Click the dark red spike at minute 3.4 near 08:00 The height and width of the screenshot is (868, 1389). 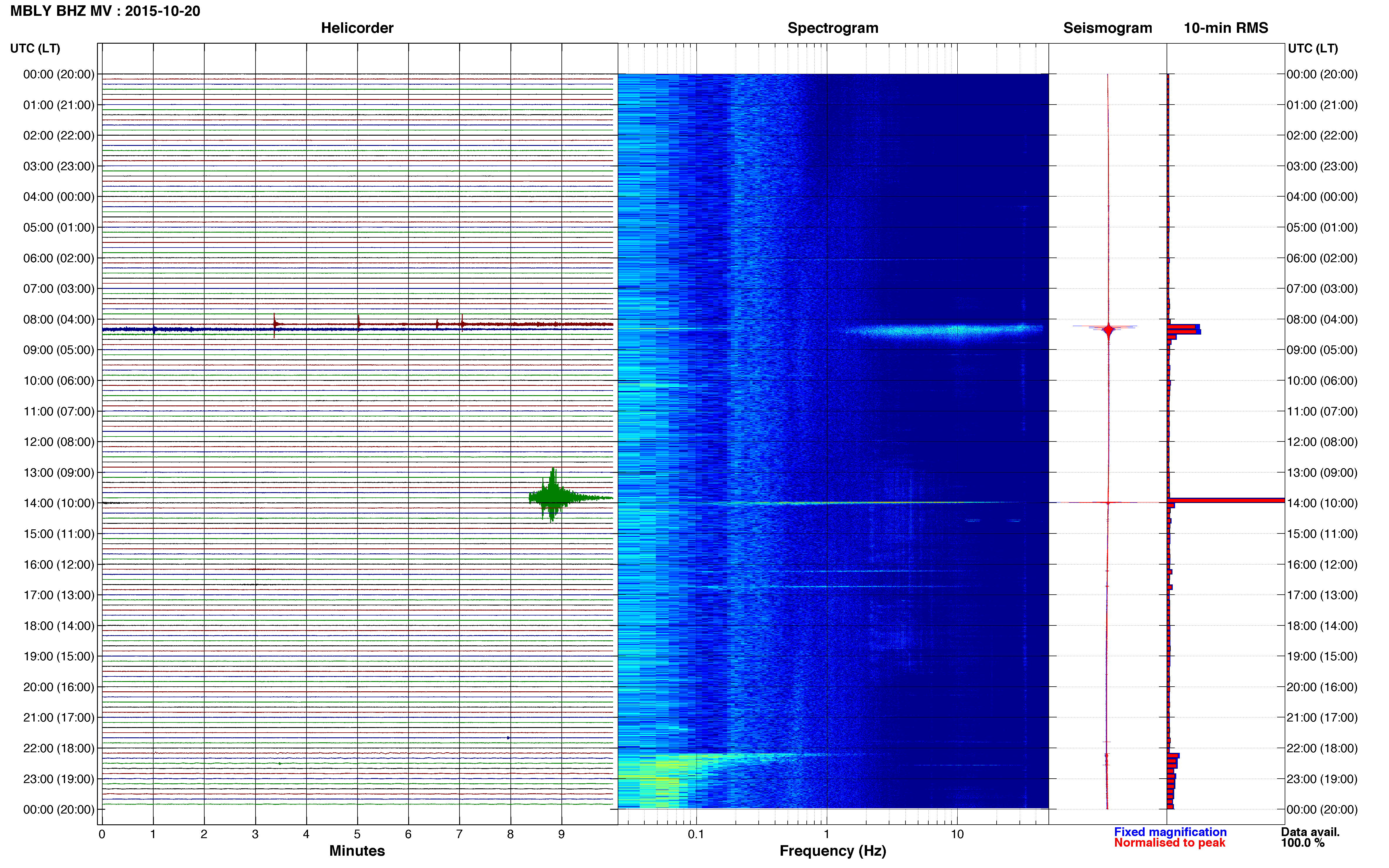click(275, 325)
